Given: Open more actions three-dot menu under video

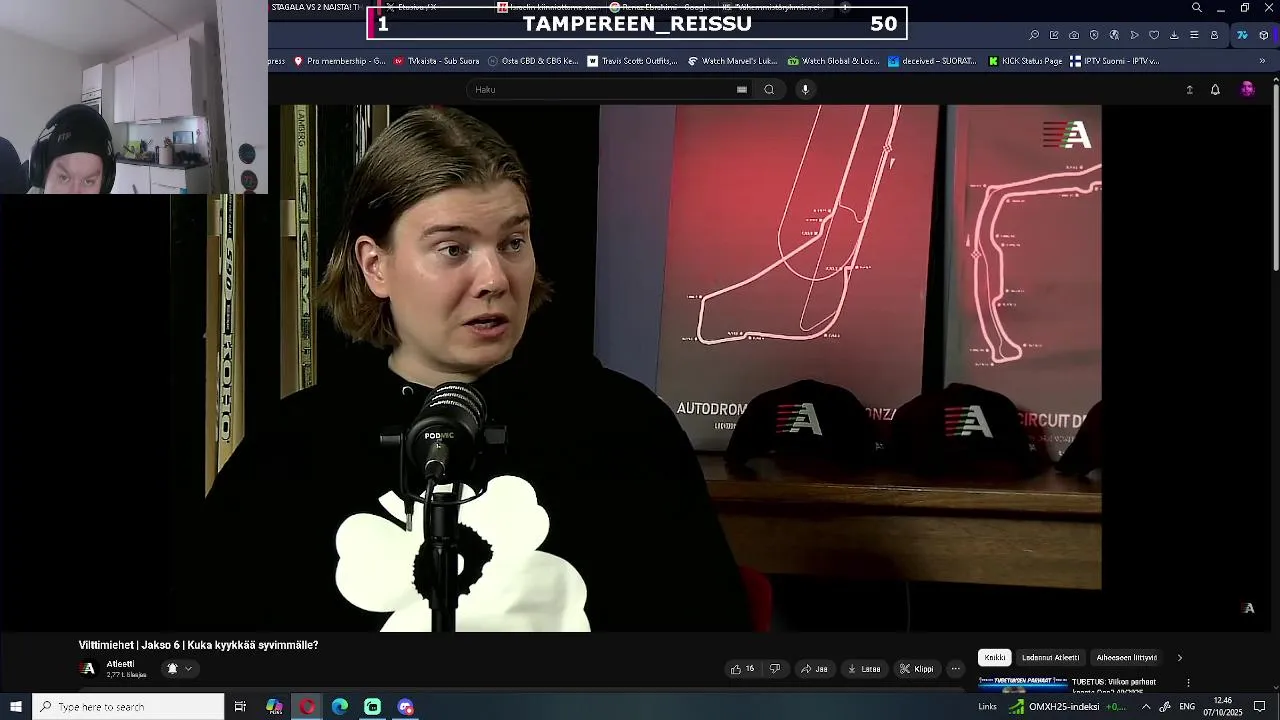Looking at the screenshot, I should coord(955,669).
